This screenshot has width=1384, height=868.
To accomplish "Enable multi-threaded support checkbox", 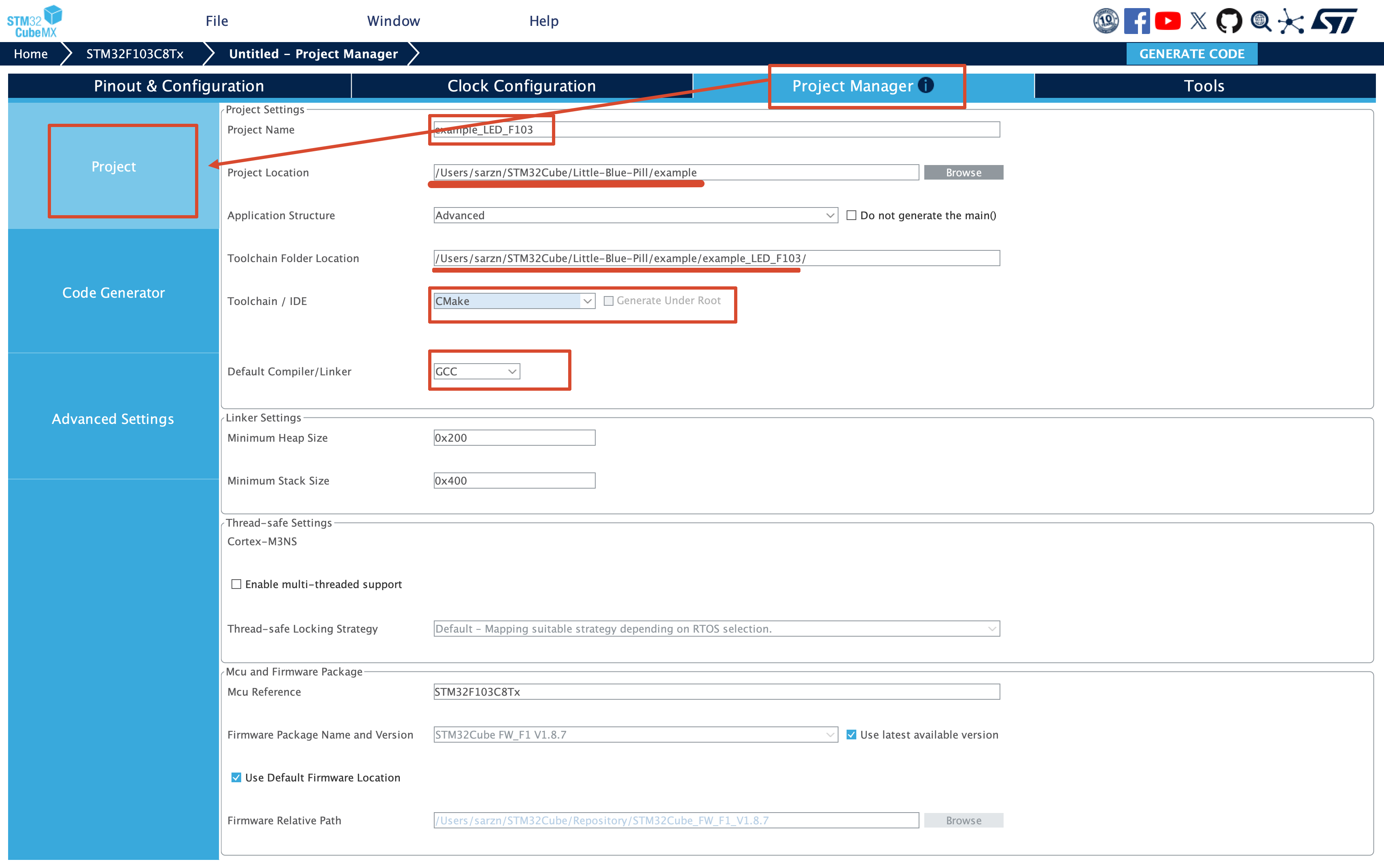I will tap(236, 584).
